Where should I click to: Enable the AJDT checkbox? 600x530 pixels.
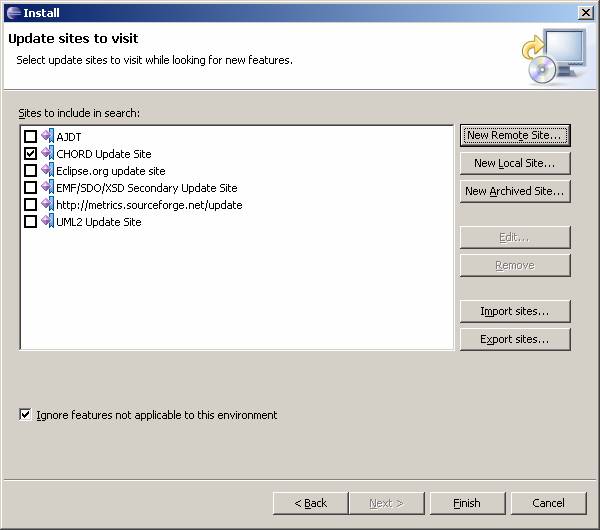point(30,137)
